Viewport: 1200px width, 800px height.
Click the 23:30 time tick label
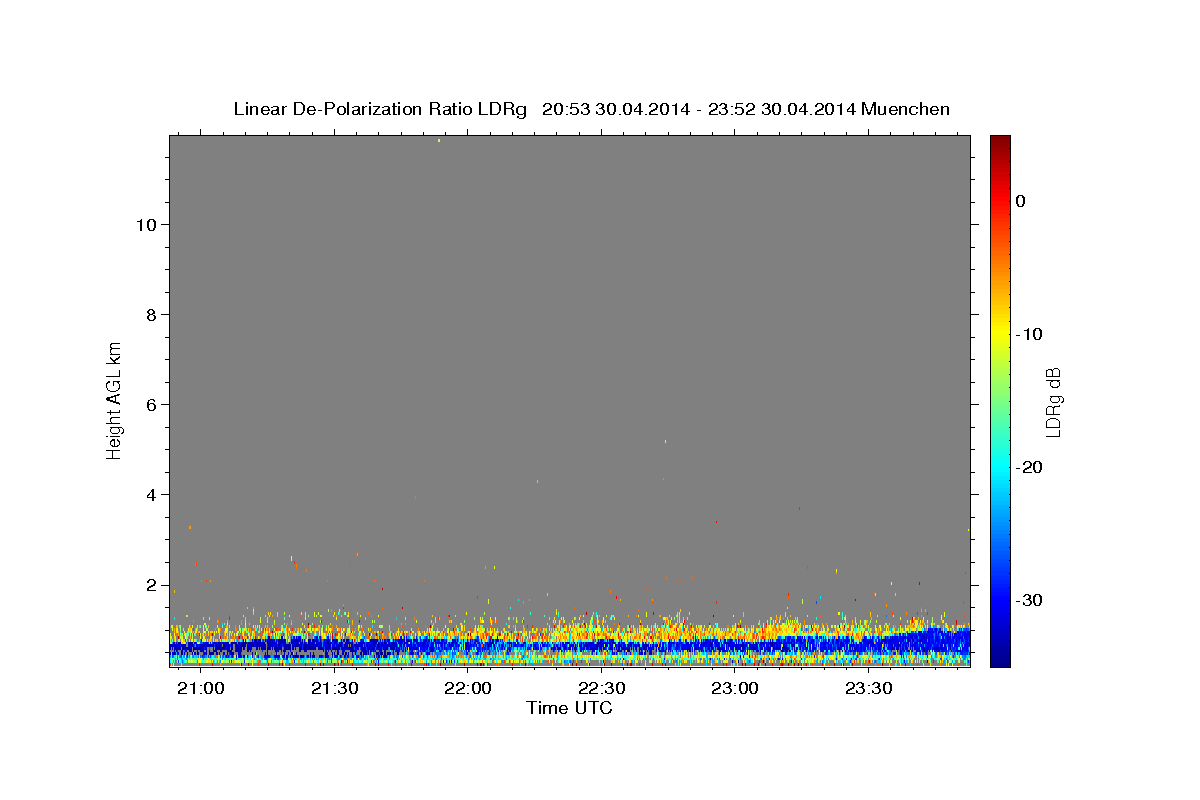point(869,689)
